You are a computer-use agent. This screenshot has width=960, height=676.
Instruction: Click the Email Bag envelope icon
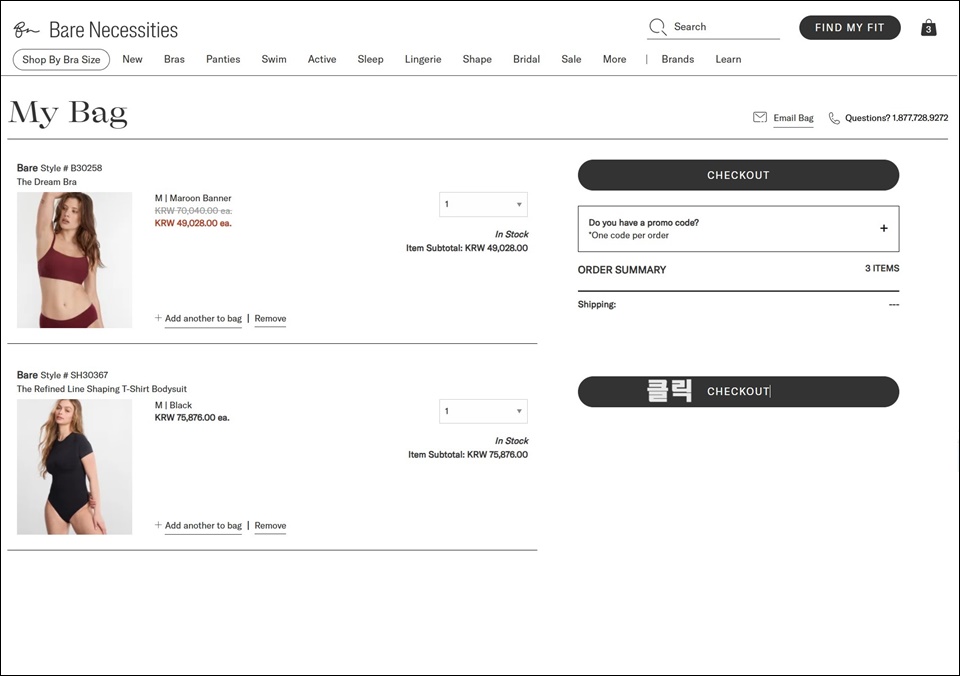[760, 117]
